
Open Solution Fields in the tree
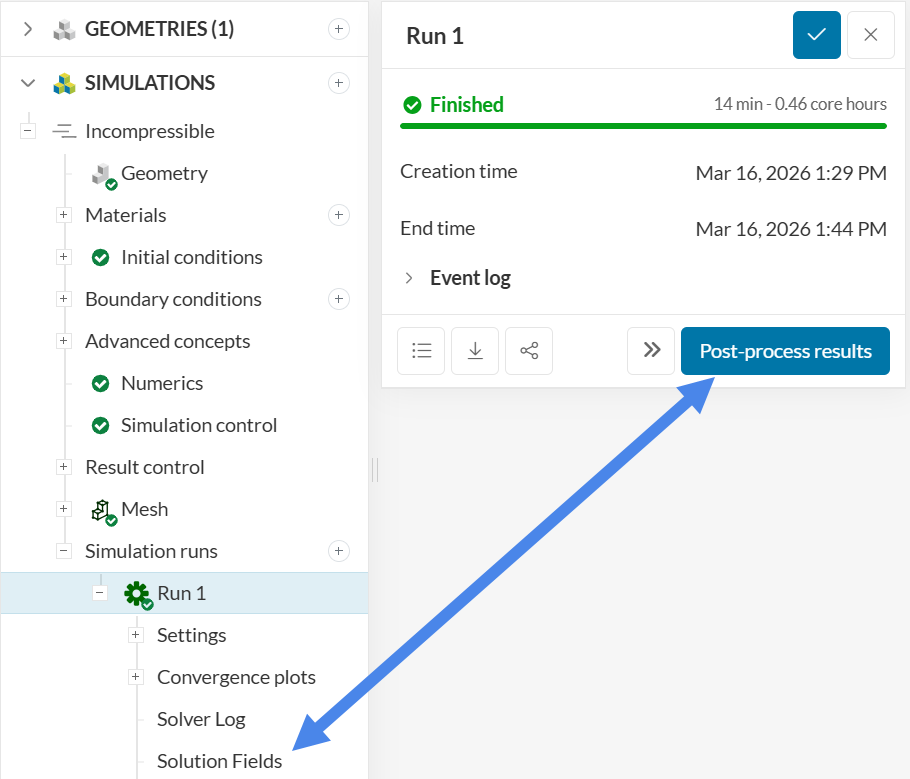point(219,761)
